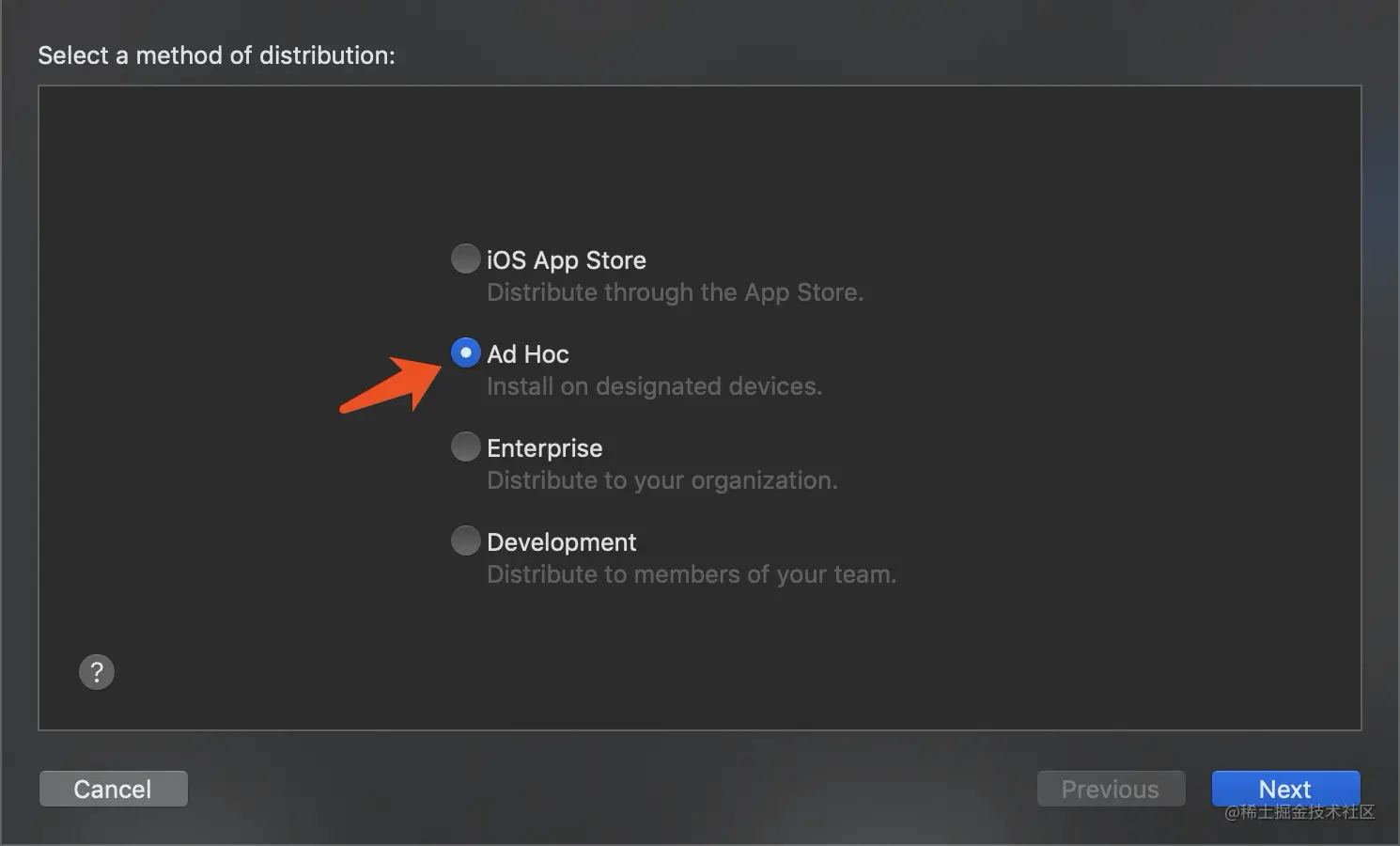Click the "iOS App Store" option label
This screenshot has width=1400, height=846.
click(x=566, y=260)
